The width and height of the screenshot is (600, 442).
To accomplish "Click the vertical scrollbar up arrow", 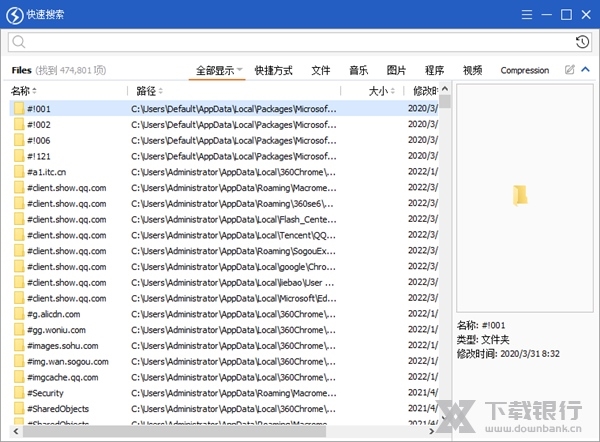I will [x=445, y=89].
